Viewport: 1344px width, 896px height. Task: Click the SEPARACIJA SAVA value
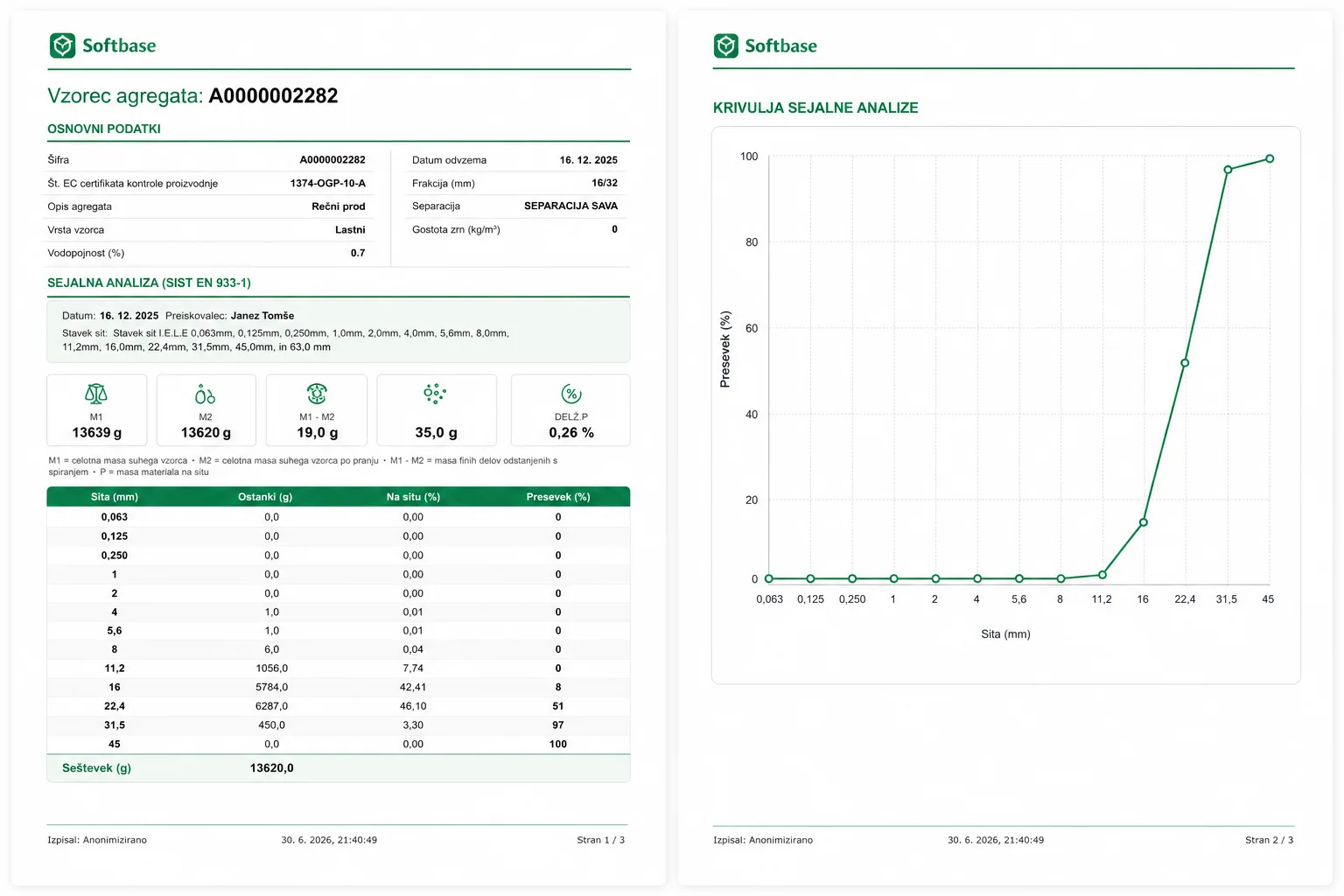tap(570, 206)
